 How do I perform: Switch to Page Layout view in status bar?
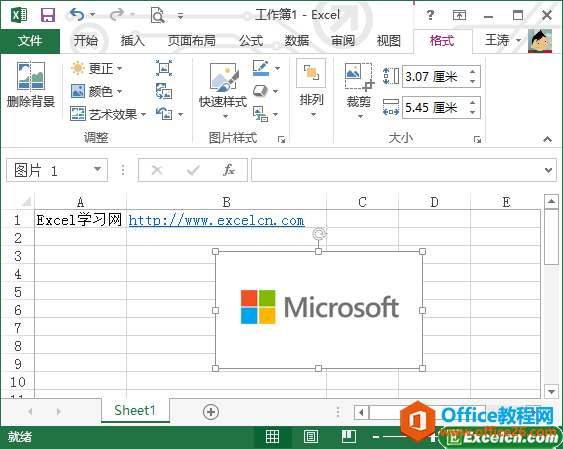311,437
